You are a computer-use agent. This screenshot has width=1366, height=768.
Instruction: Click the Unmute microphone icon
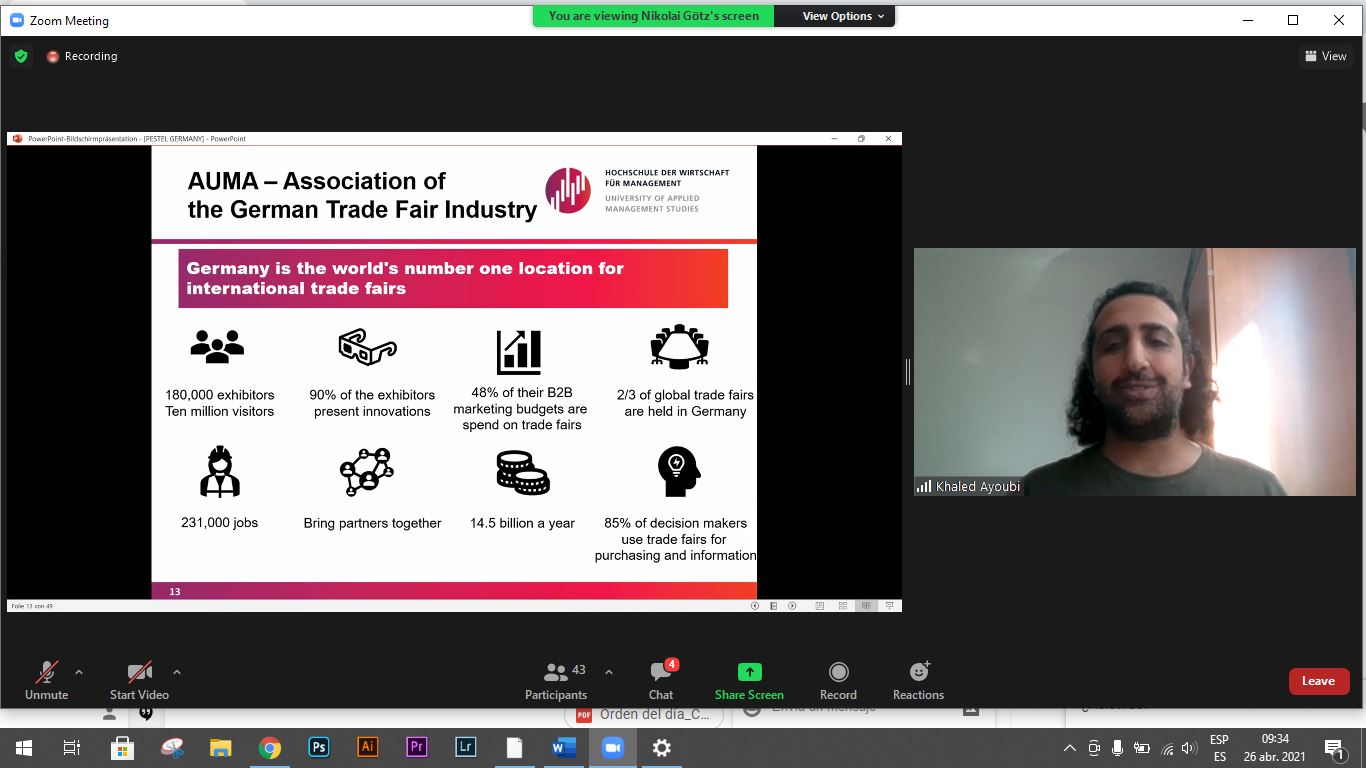[46, 672]
